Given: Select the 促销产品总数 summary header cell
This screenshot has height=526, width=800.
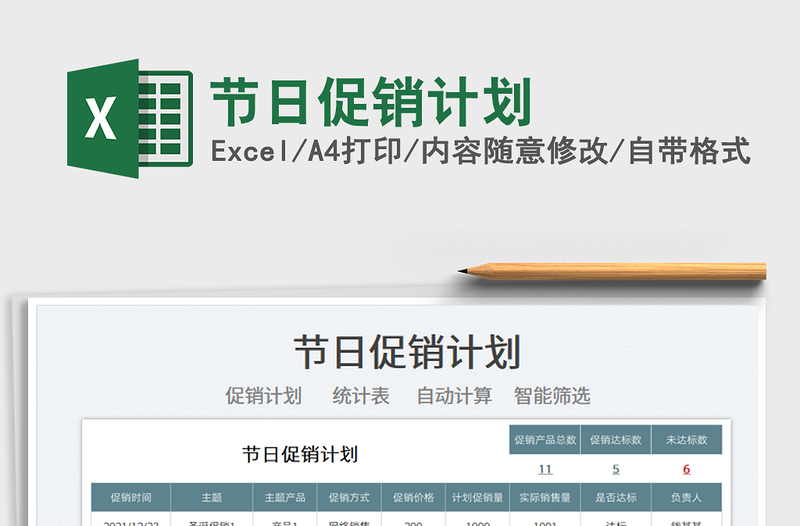Looking at the screenshot, I should pyautogui.click(x=545, y=440).
